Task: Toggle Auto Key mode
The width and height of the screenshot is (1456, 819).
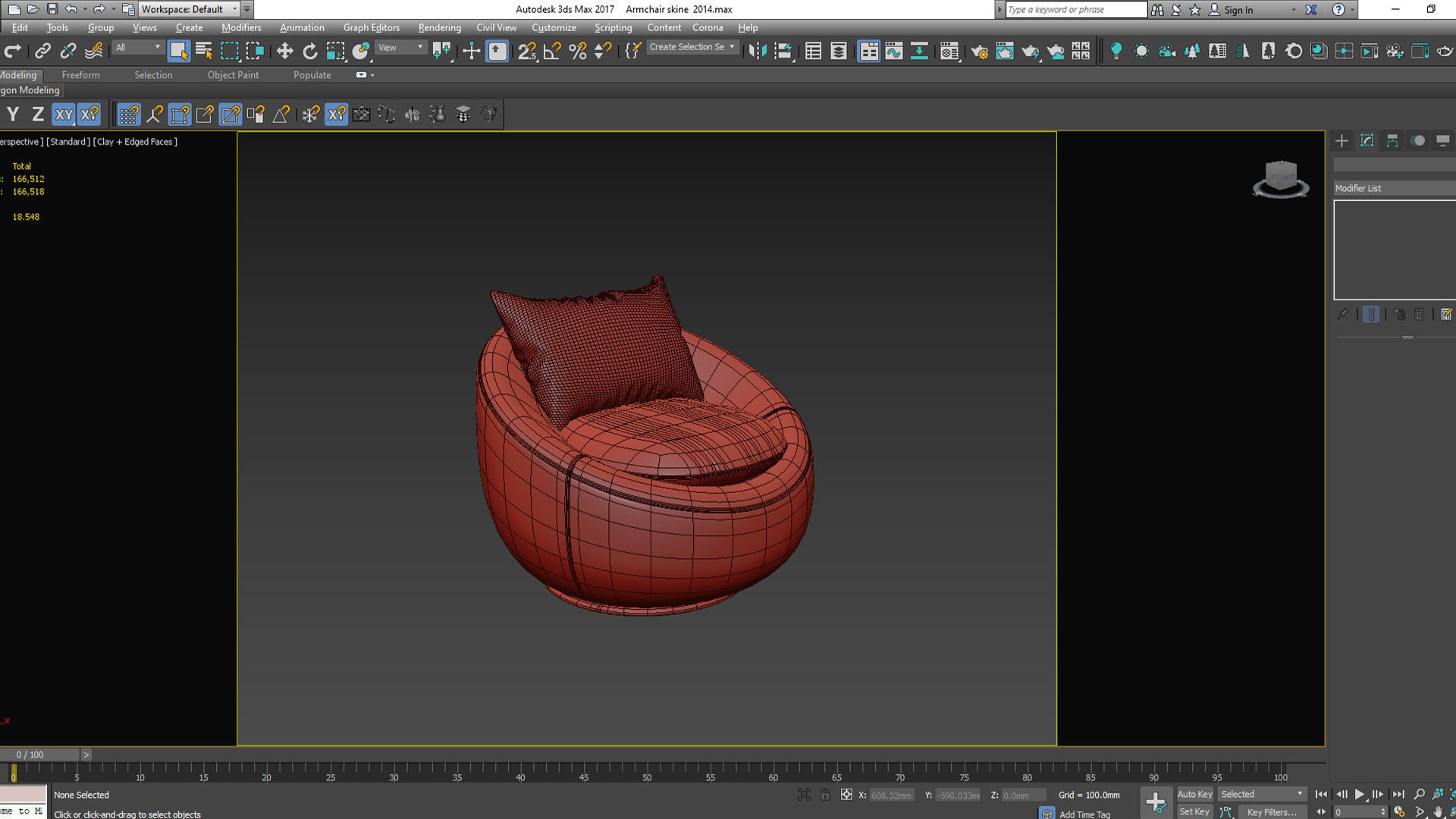Action: [x=1194, y=794]
